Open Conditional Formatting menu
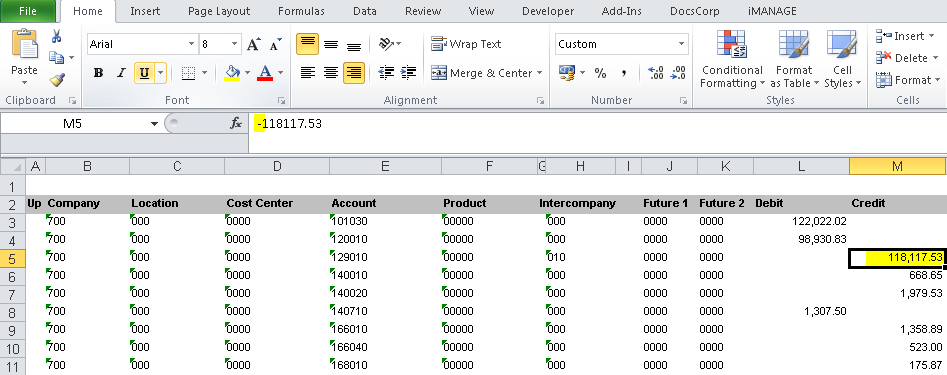Screen dimensions: 947x375 point(732,59)
